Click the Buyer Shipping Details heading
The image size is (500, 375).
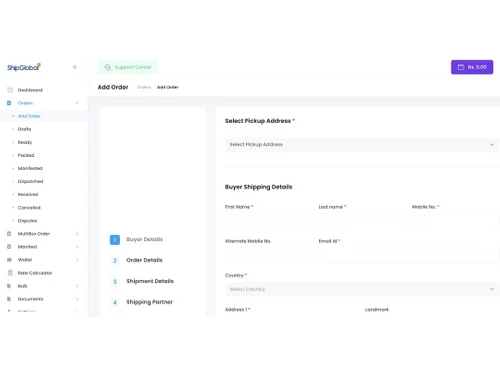[x=258, y=187]
